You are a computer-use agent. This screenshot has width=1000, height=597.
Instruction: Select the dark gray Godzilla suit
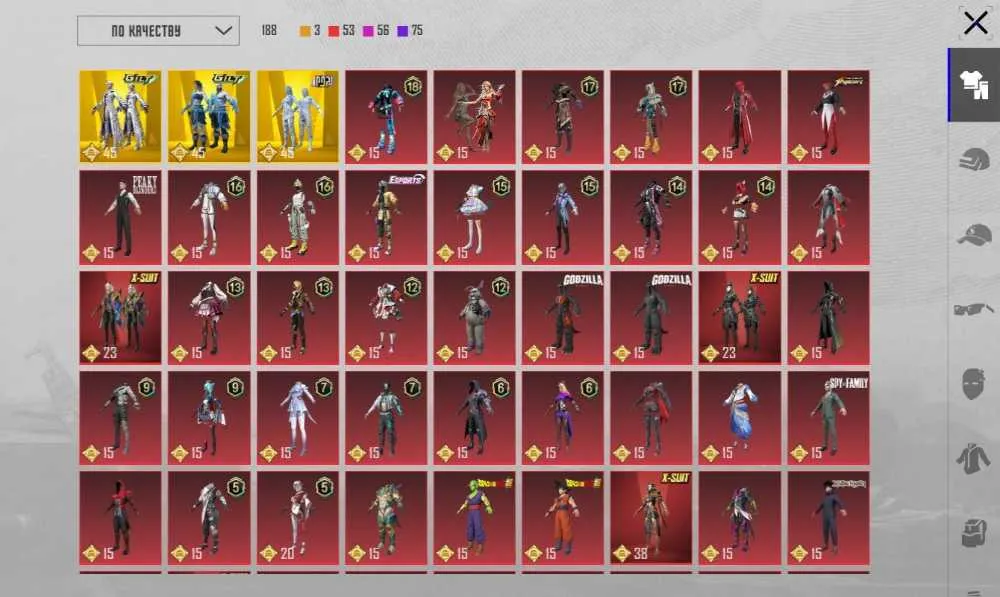(x=651, y=318)
